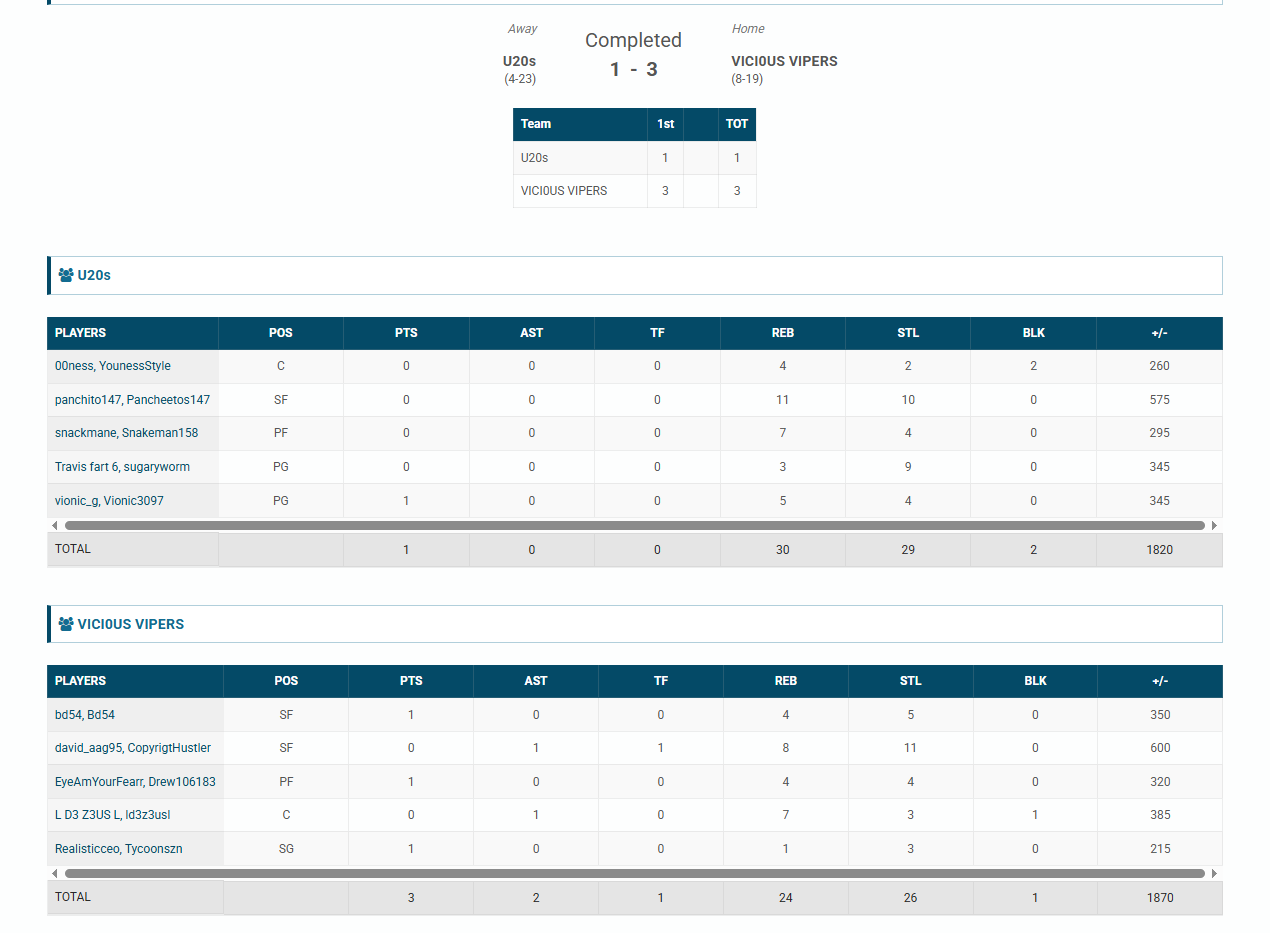Click the Home team VICIOUS VIPERS name
This screenshot has width=1270, height=933.
784,61
